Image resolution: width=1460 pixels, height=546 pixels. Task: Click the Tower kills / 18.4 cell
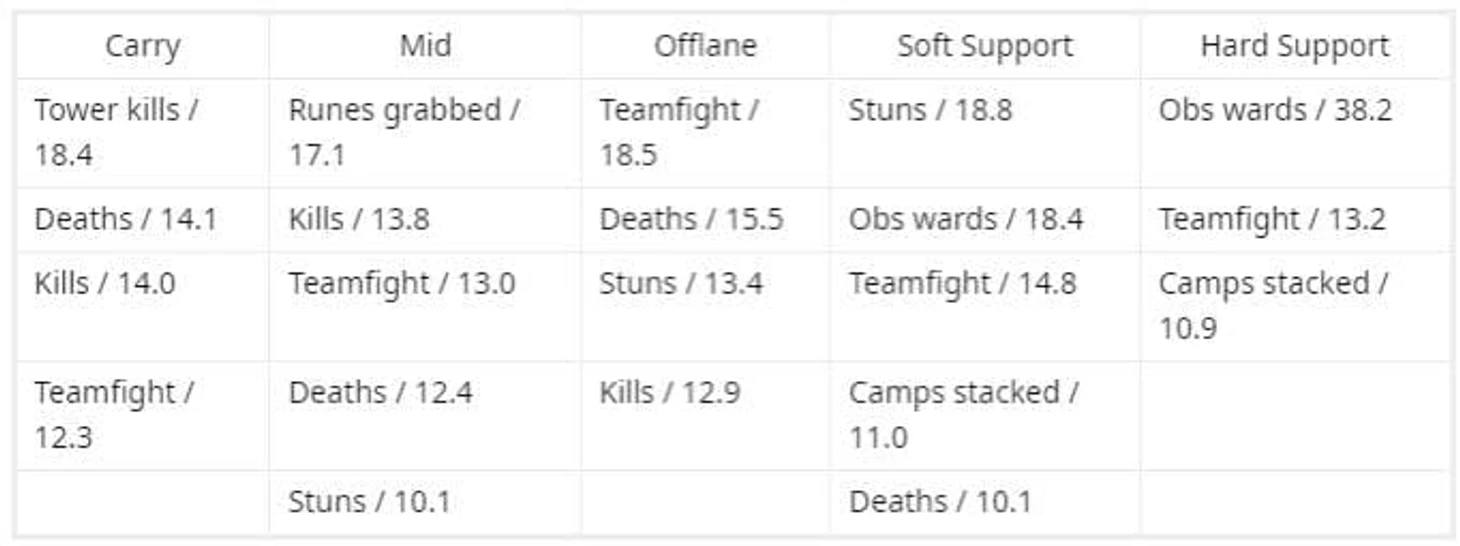(x=116, y=132)
